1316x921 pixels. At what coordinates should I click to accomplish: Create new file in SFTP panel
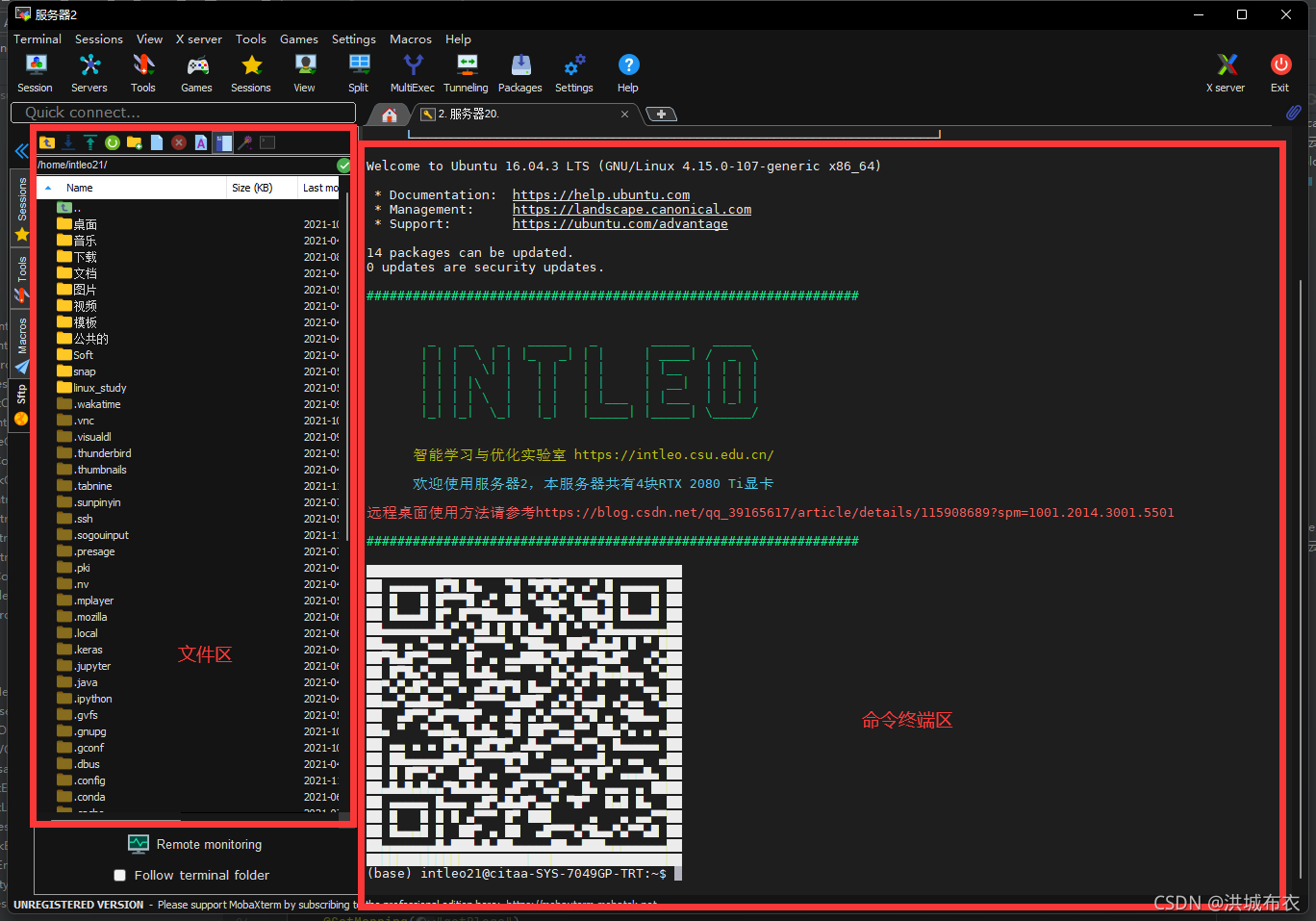[x=157, y=142]
